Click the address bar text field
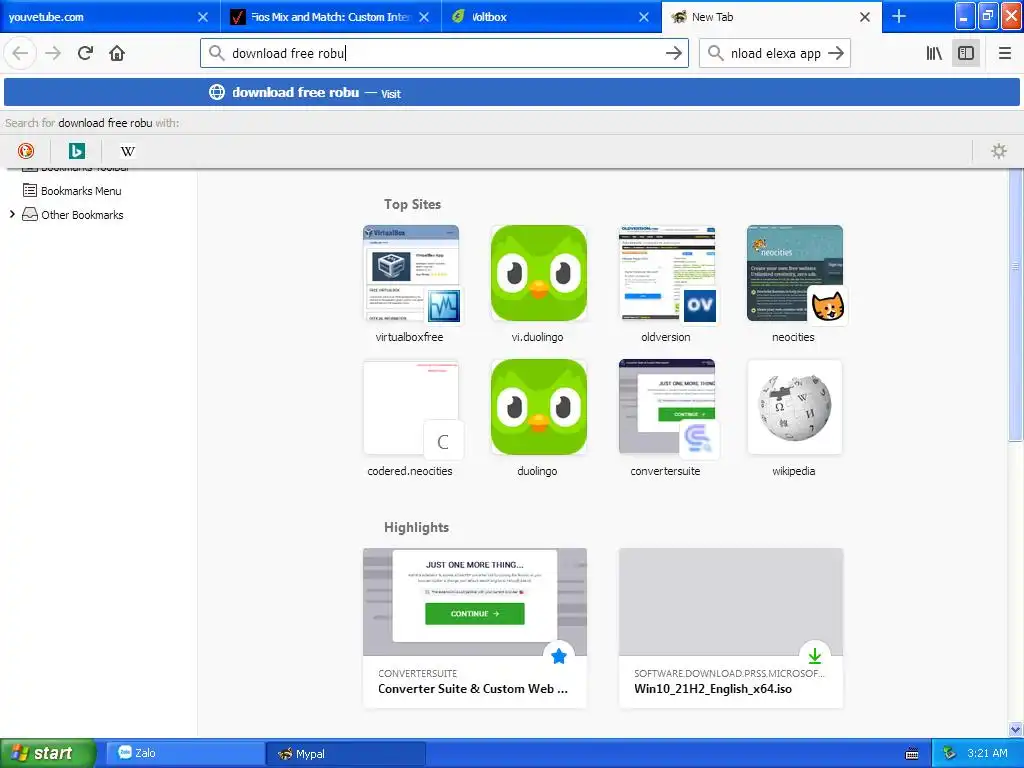The image size is (1024, 768). [x=444, y=53]
